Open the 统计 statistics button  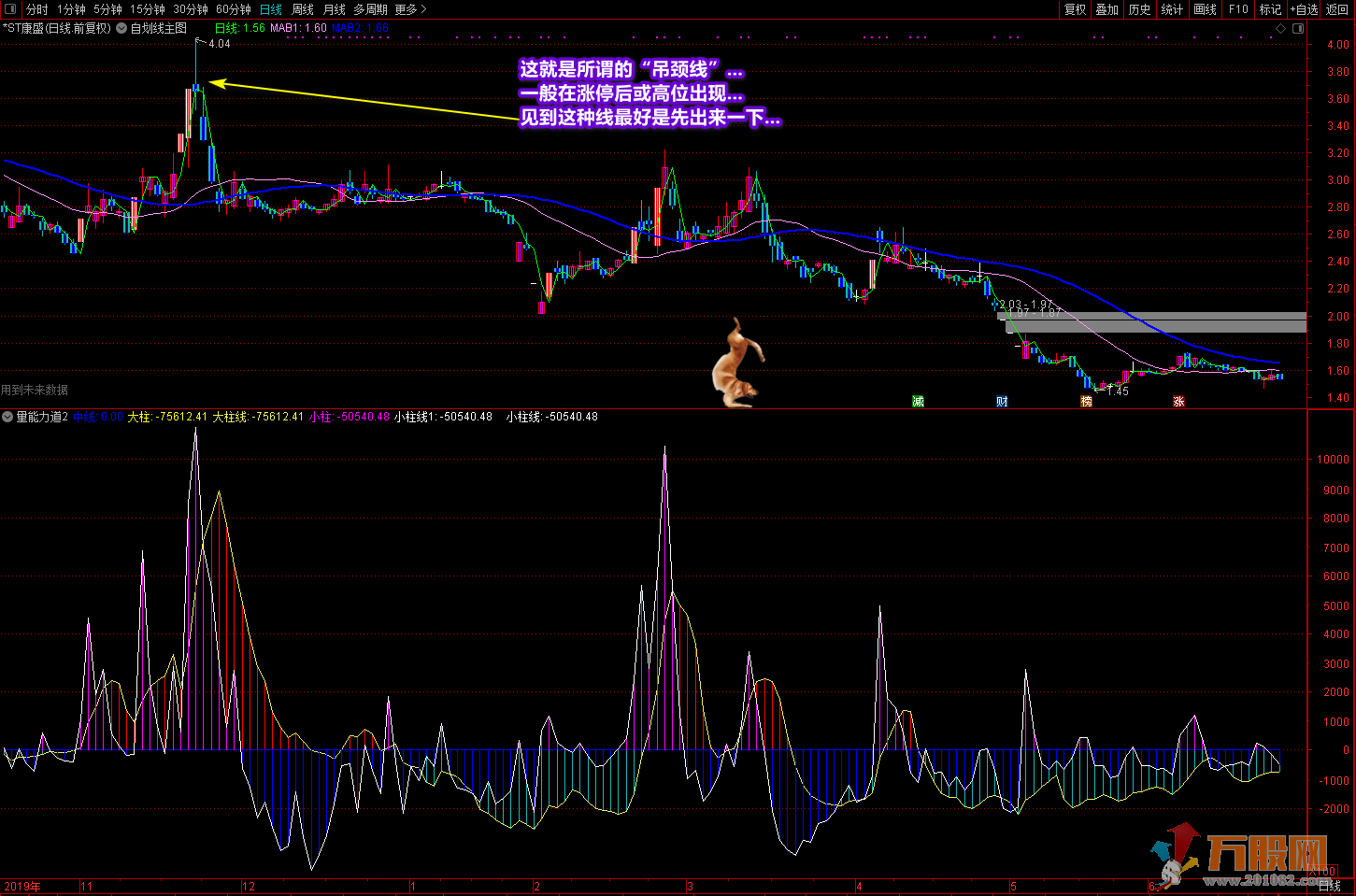[1172, 9]
